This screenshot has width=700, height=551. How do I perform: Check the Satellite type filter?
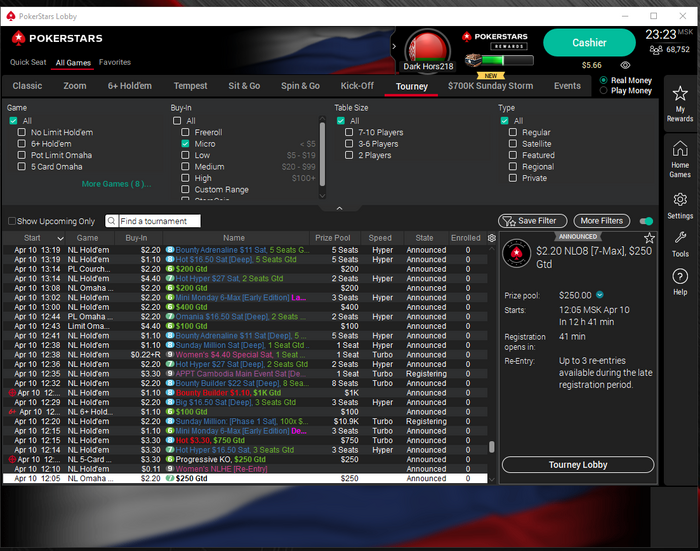pos(513,144)
